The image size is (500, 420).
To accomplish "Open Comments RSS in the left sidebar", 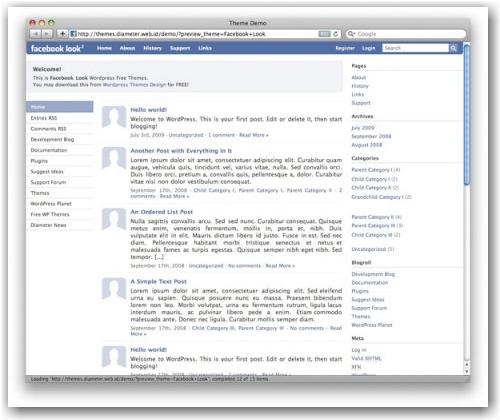I will [48, 129].
